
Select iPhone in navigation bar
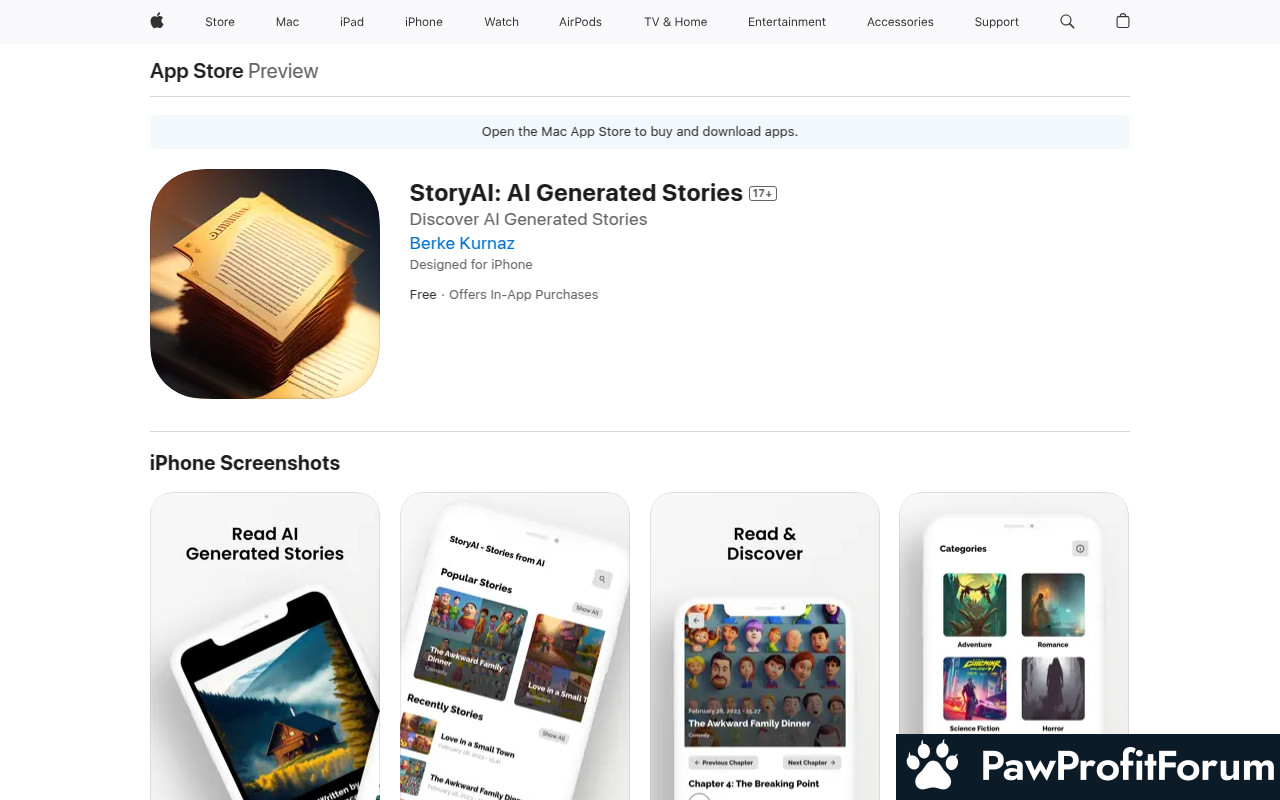point(424,22)
